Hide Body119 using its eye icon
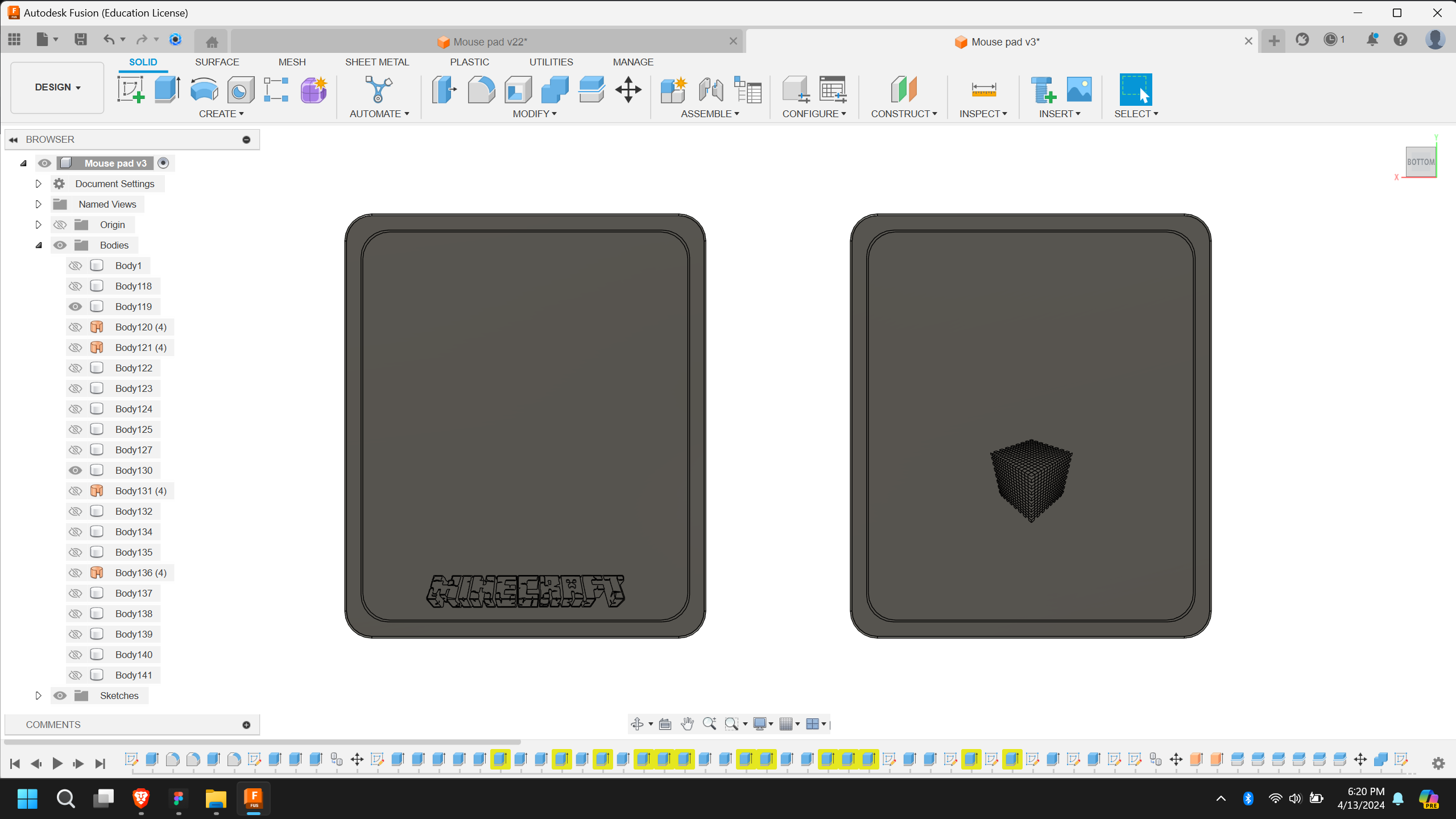 [75, 307]
